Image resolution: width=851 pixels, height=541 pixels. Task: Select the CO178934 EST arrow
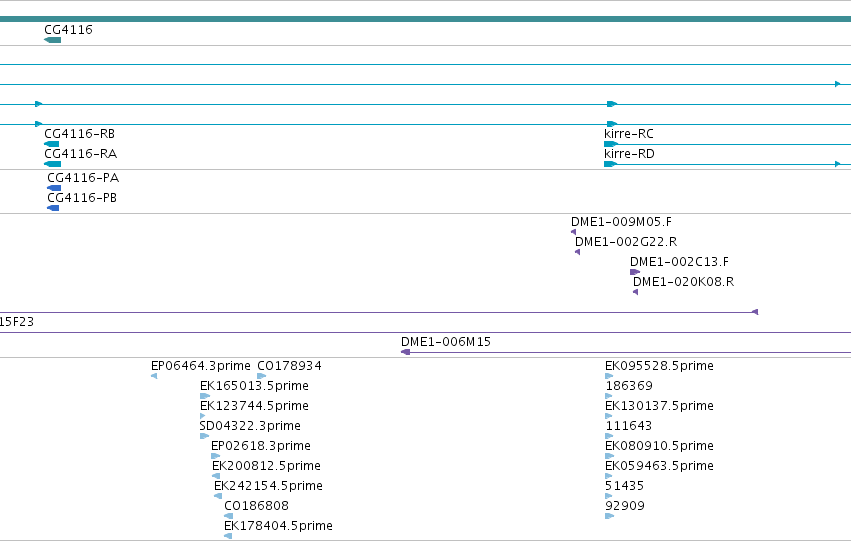click(x=262, y=375)
